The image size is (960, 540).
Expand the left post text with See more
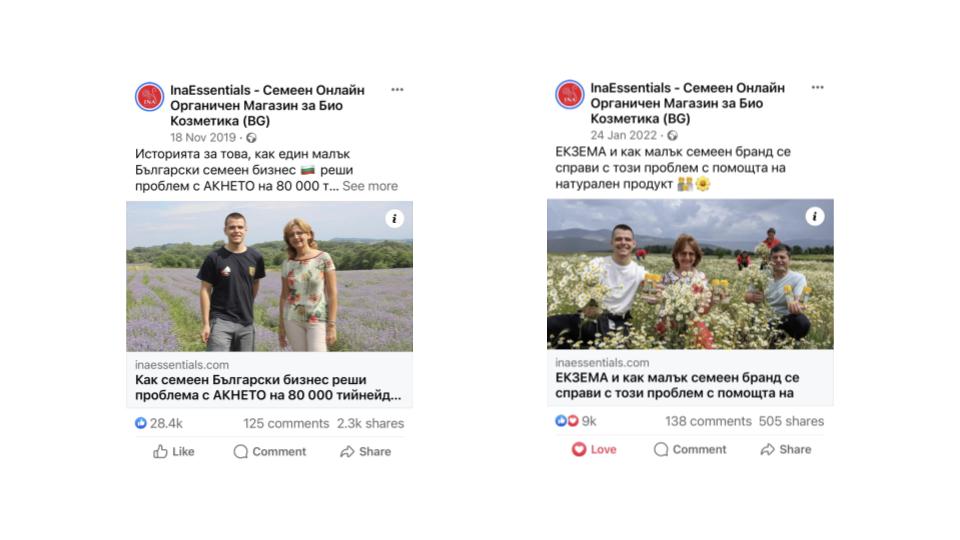370,186
